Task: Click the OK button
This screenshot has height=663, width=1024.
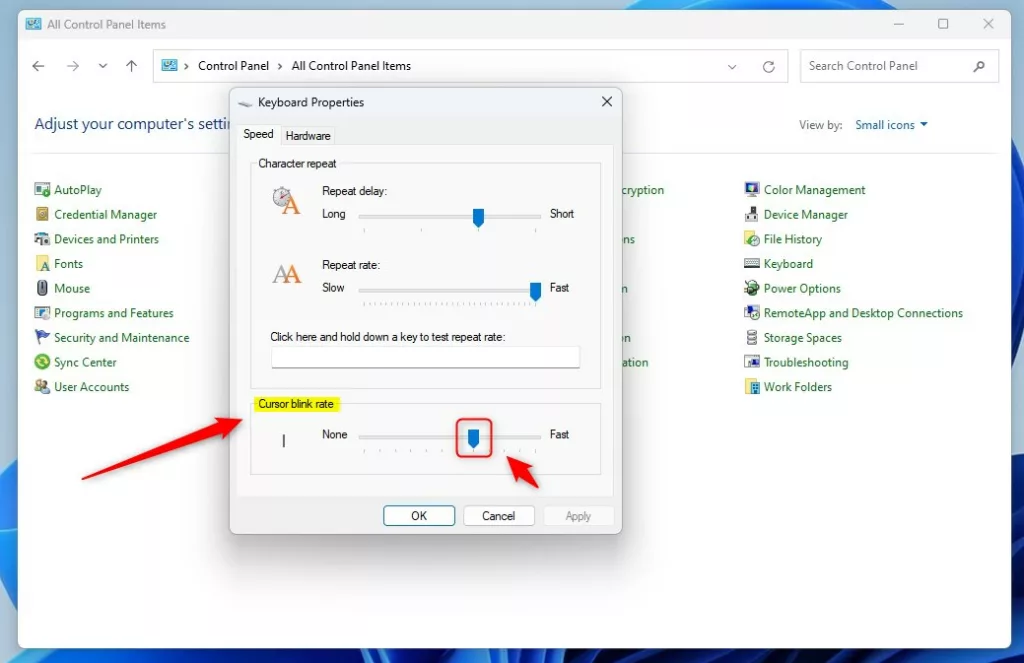Action: [419, 515]
